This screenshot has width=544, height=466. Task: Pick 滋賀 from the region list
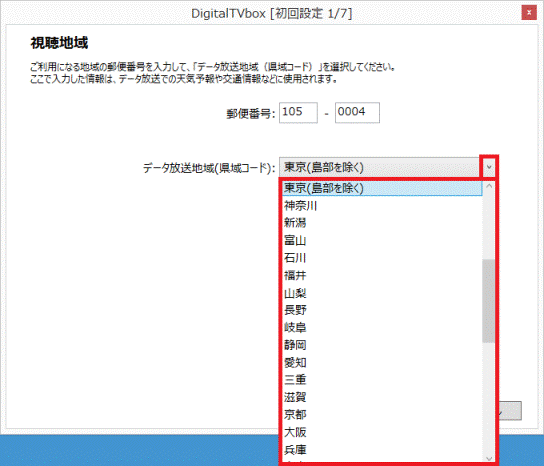point(382,397)
